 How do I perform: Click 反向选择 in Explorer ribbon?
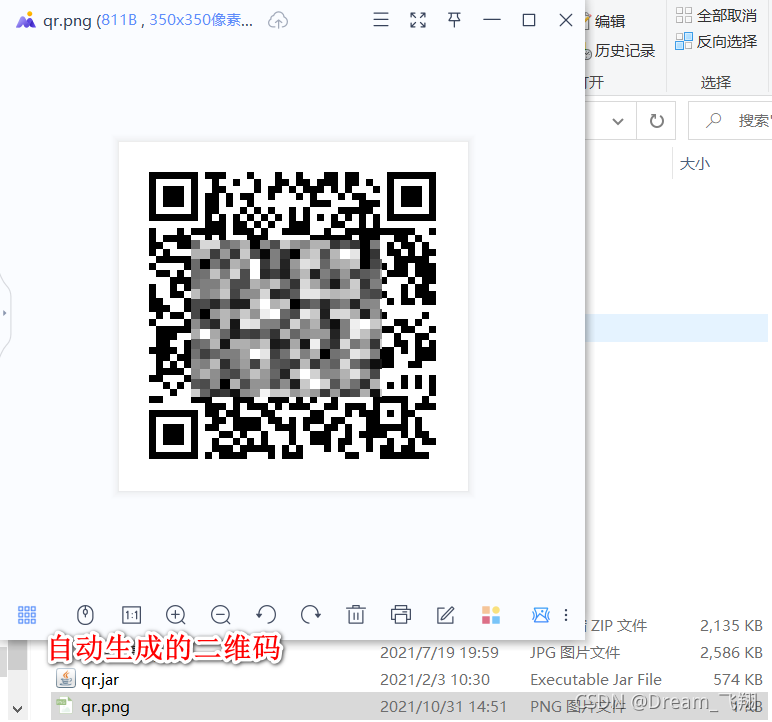pos(716,41)
